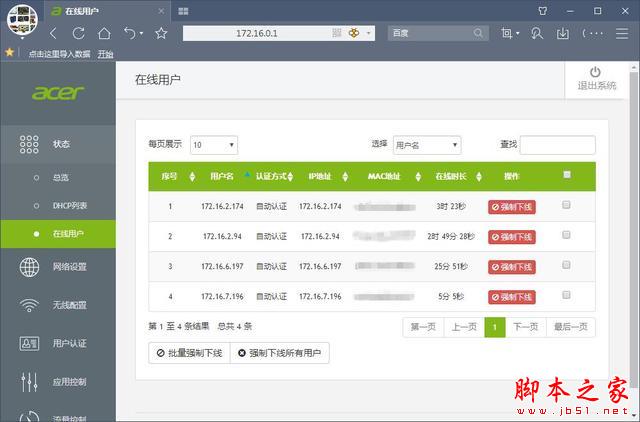Open 网络设置 globe menu
640x422 pixels.
(58, 267)
